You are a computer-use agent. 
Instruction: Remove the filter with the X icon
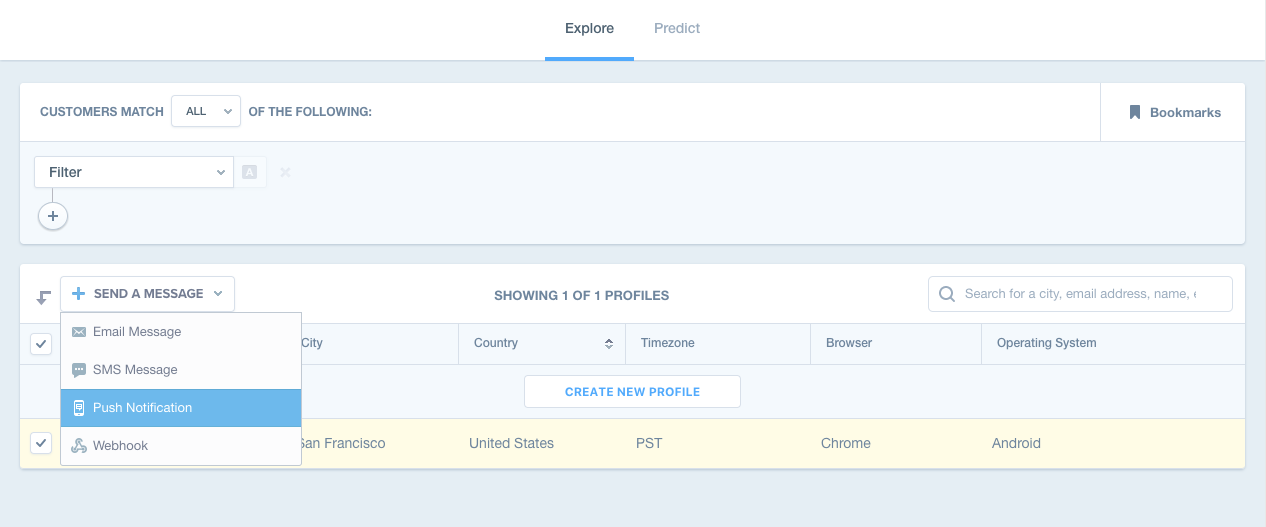[x=285, y=172]
